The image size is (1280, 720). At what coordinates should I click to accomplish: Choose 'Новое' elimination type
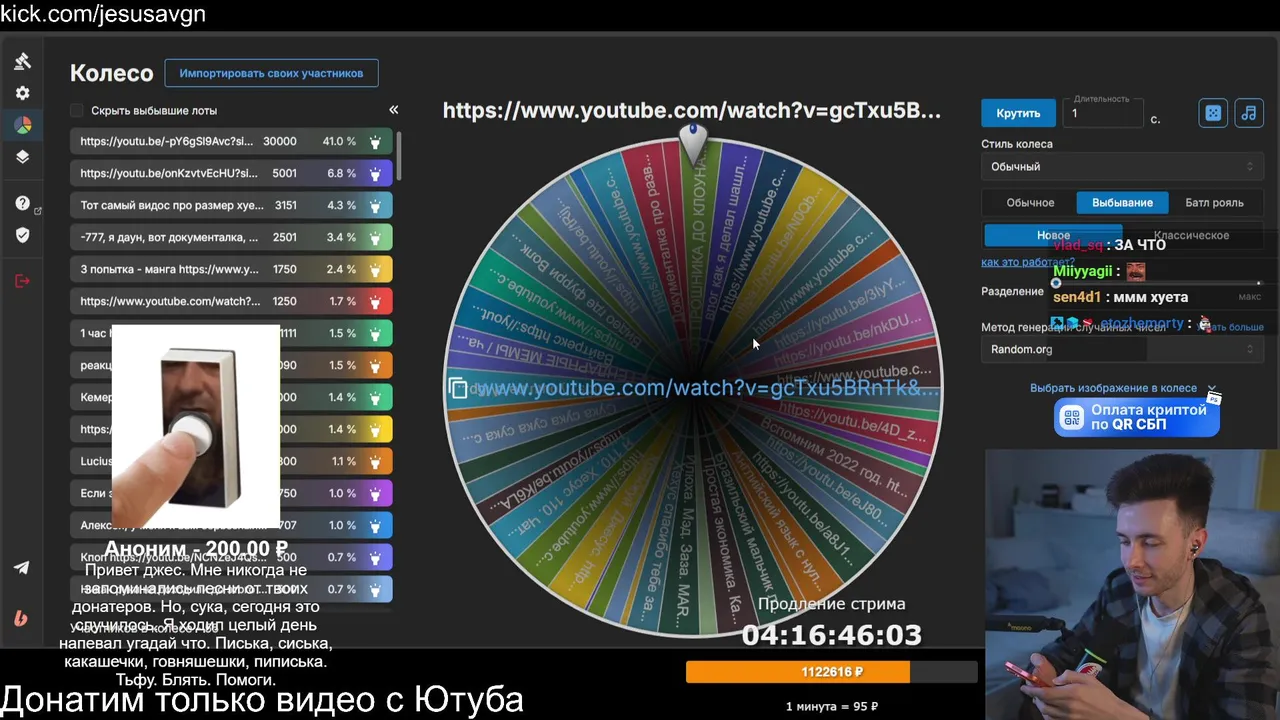point(1053,235)
